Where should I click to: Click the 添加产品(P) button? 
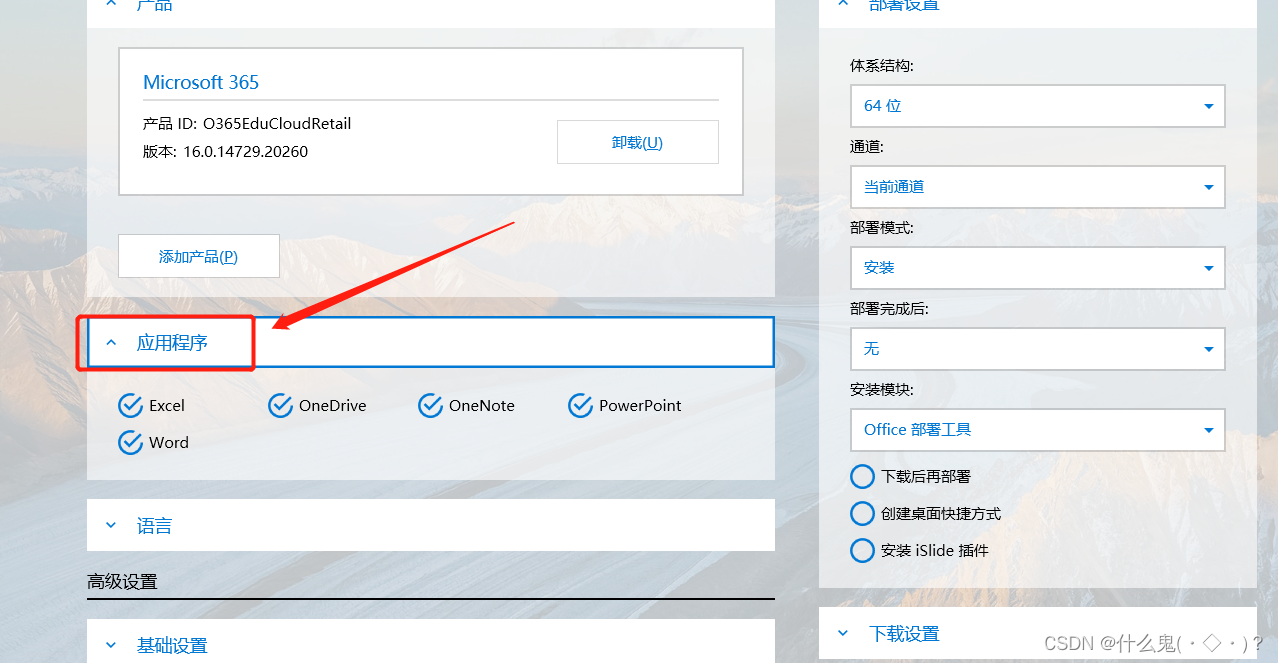pos(198,255)
